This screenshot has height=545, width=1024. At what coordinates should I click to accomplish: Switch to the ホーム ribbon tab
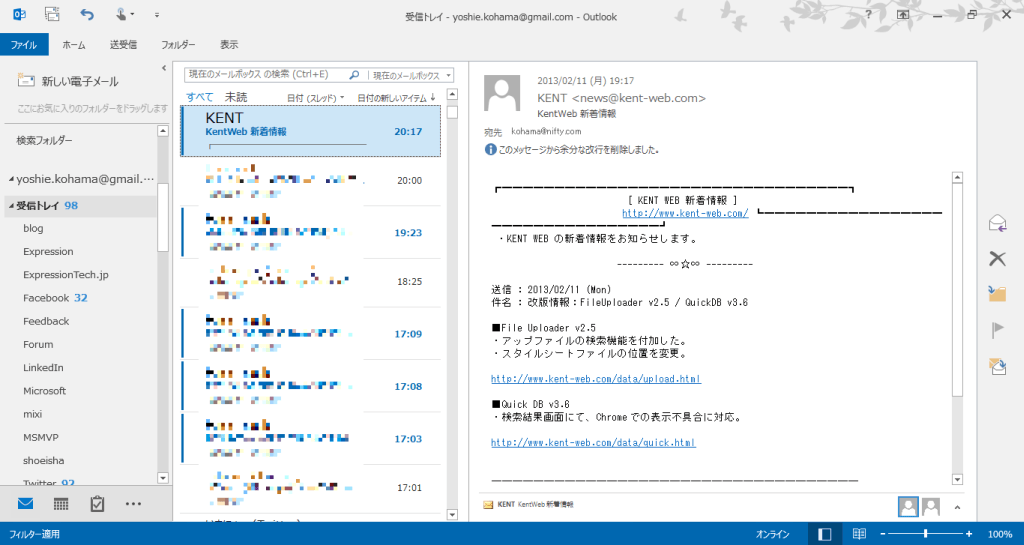point(74,44)
